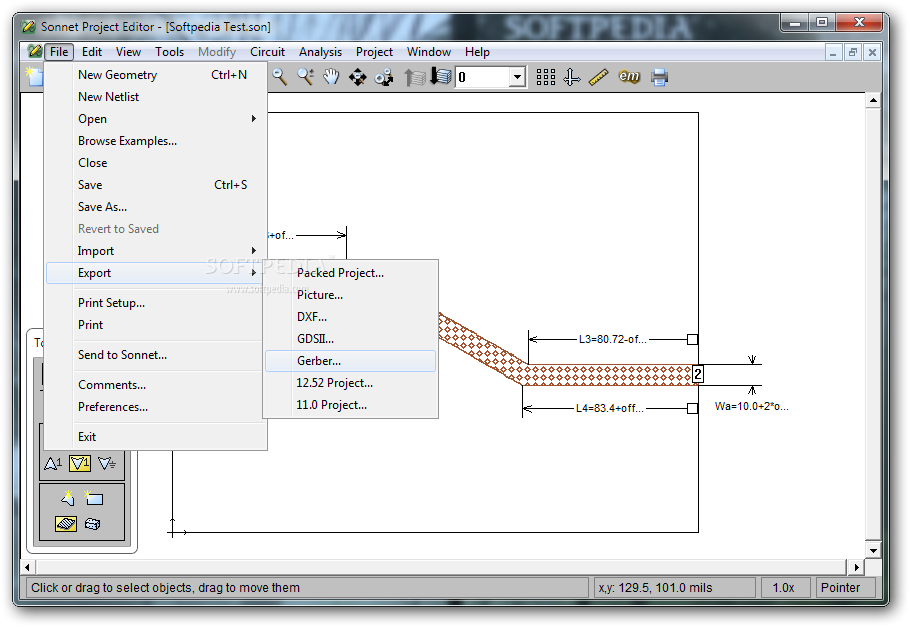
Task: Export as 11.0 Project...
Action: pyautogui.click(x=351, y=405)
